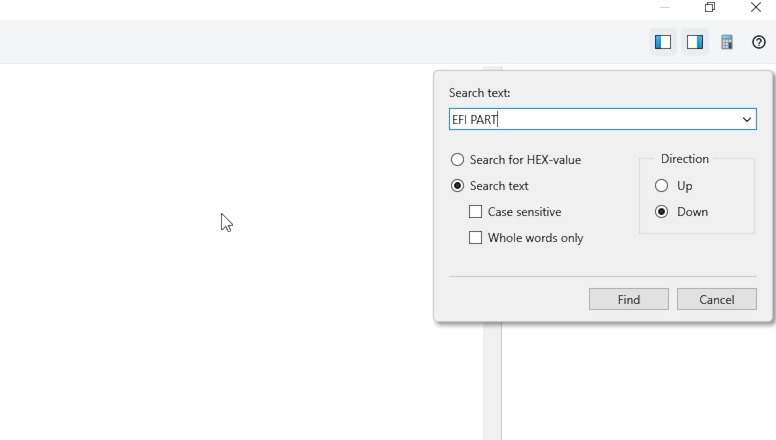Image resolution: width=776 pixels, height=440 pixels.
Task: Open the help question mark icon
Action: [x=759, y=42]
